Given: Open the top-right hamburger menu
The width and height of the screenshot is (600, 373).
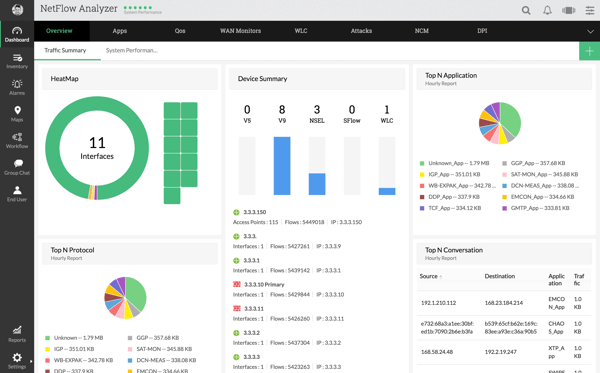Looking at the screenshot, I should tap(590, 10).
